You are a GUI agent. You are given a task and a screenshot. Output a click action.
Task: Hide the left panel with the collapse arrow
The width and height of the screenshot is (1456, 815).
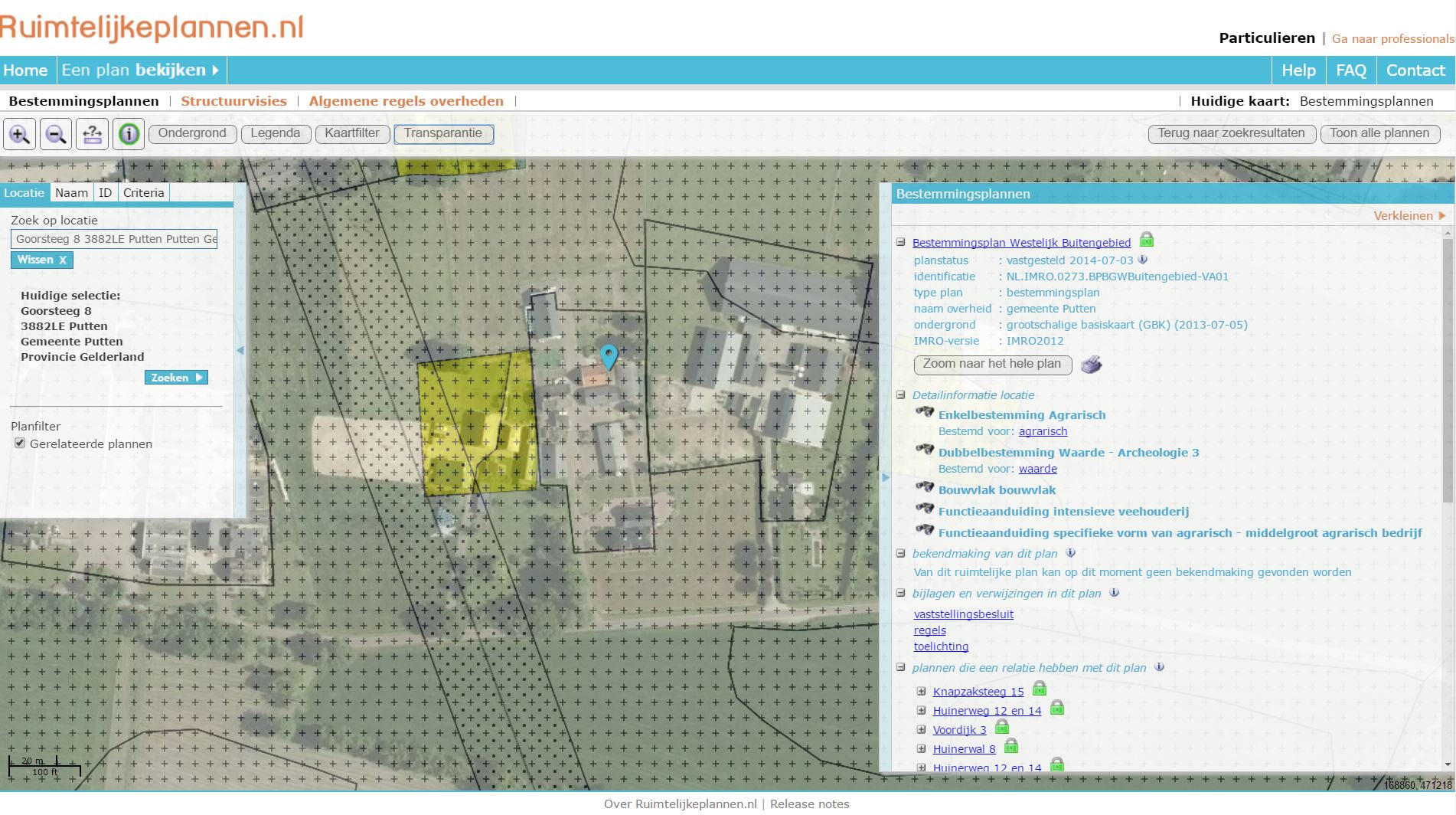(x=240, y=350)
